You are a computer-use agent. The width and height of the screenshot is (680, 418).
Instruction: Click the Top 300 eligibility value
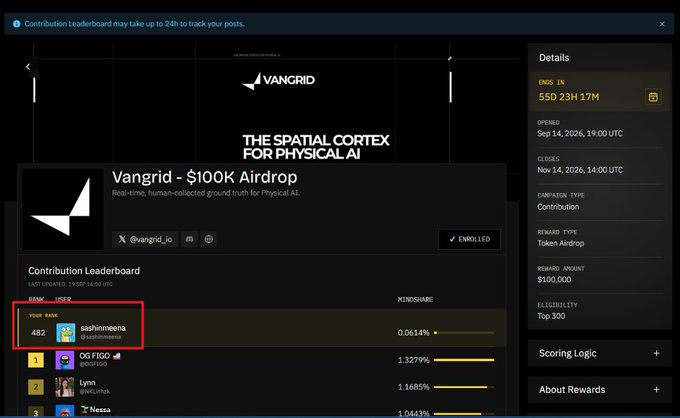click(551, 316)
